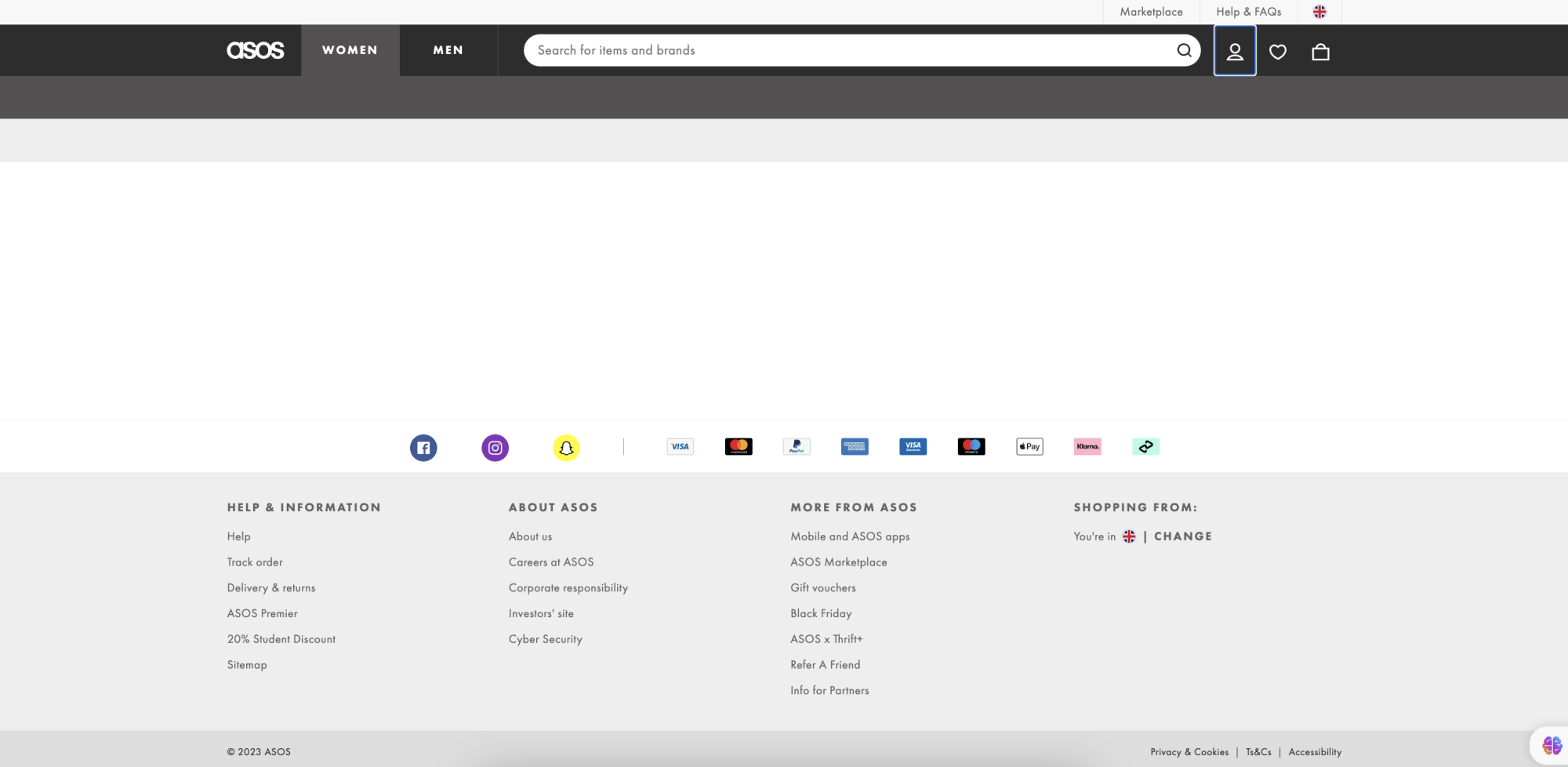Open ASOS Snapchat icon
This screenshot has width=1568, height=767.
coord(566,447)
